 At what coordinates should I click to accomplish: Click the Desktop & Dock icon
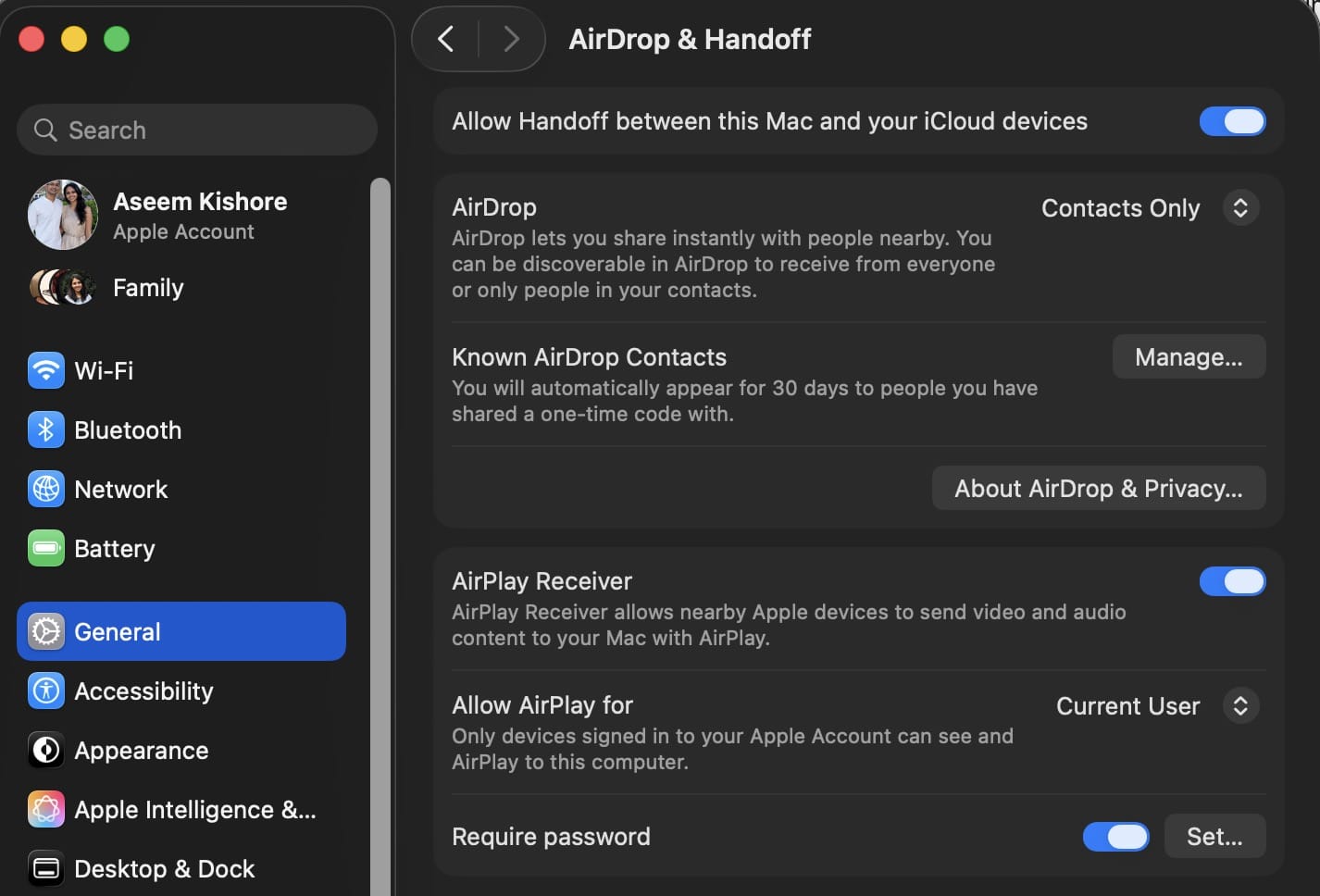[46, 869]
